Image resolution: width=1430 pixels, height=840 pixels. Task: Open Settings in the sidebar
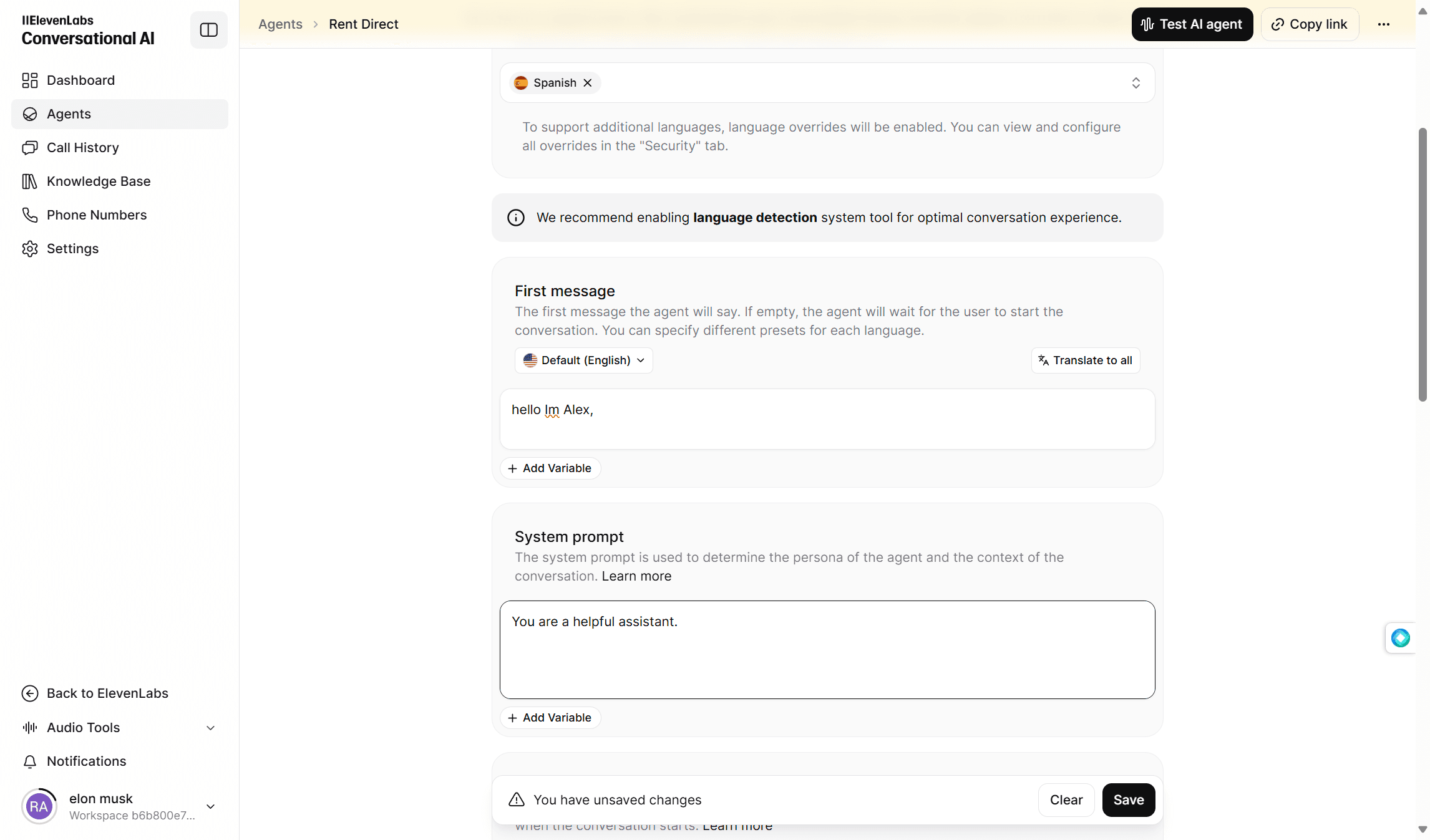pyautogui.click(x=120, y=249)
